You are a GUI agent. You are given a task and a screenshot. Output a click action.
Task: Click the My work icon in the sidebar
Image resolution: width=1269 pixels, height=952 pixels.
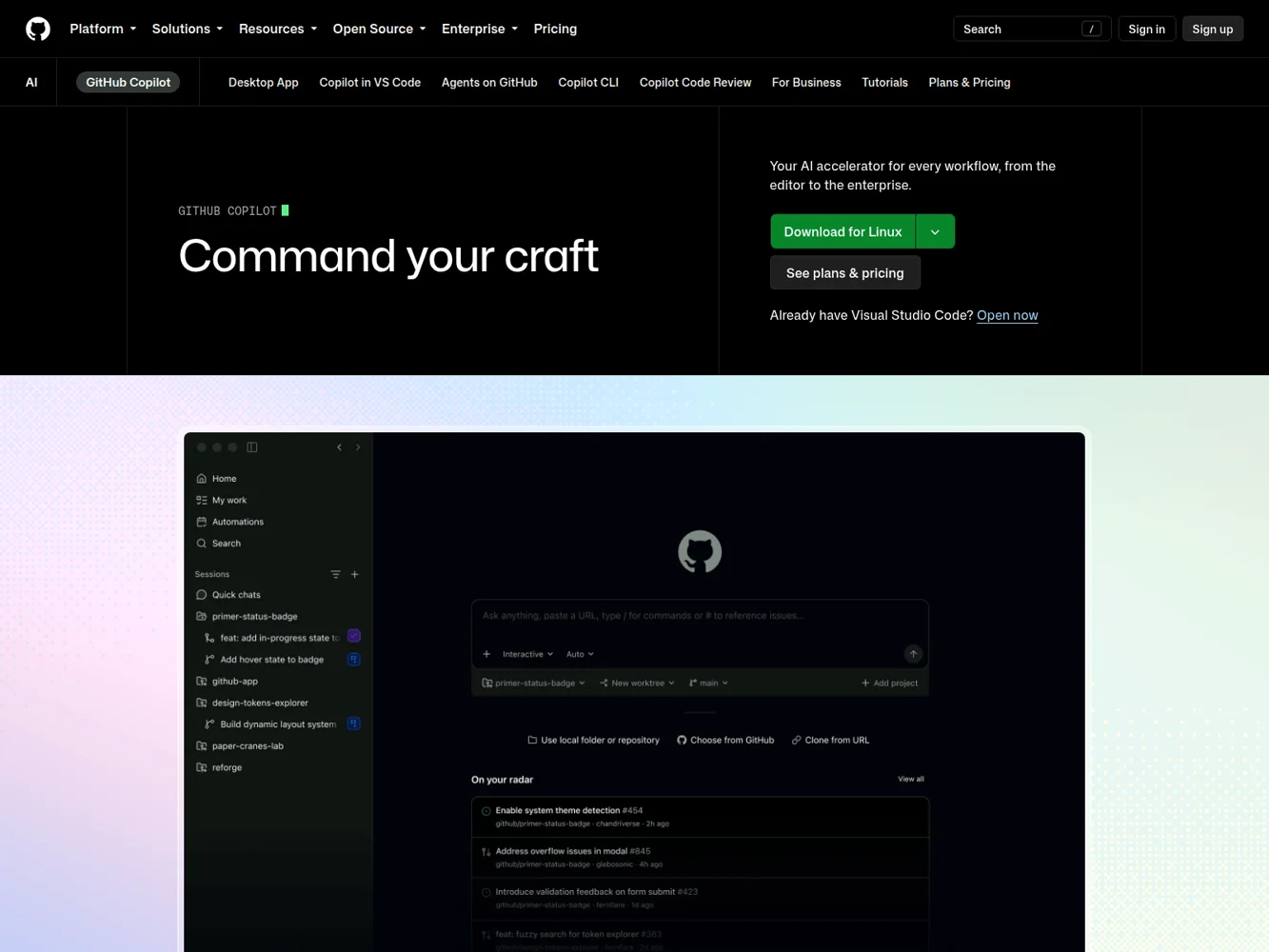coord(201,500)
